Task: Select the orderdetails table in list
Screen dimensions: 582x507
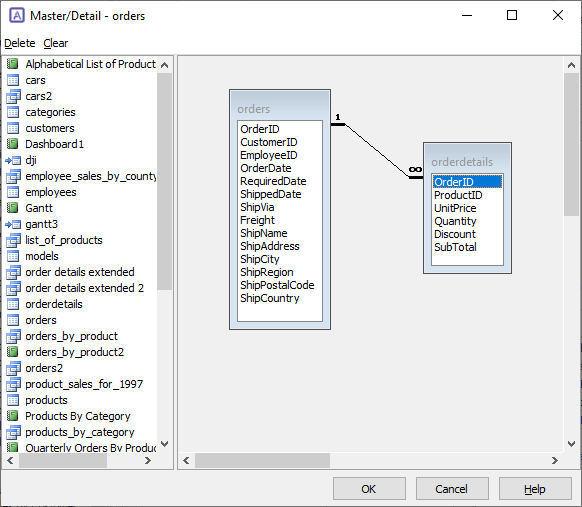Action: 54,304
